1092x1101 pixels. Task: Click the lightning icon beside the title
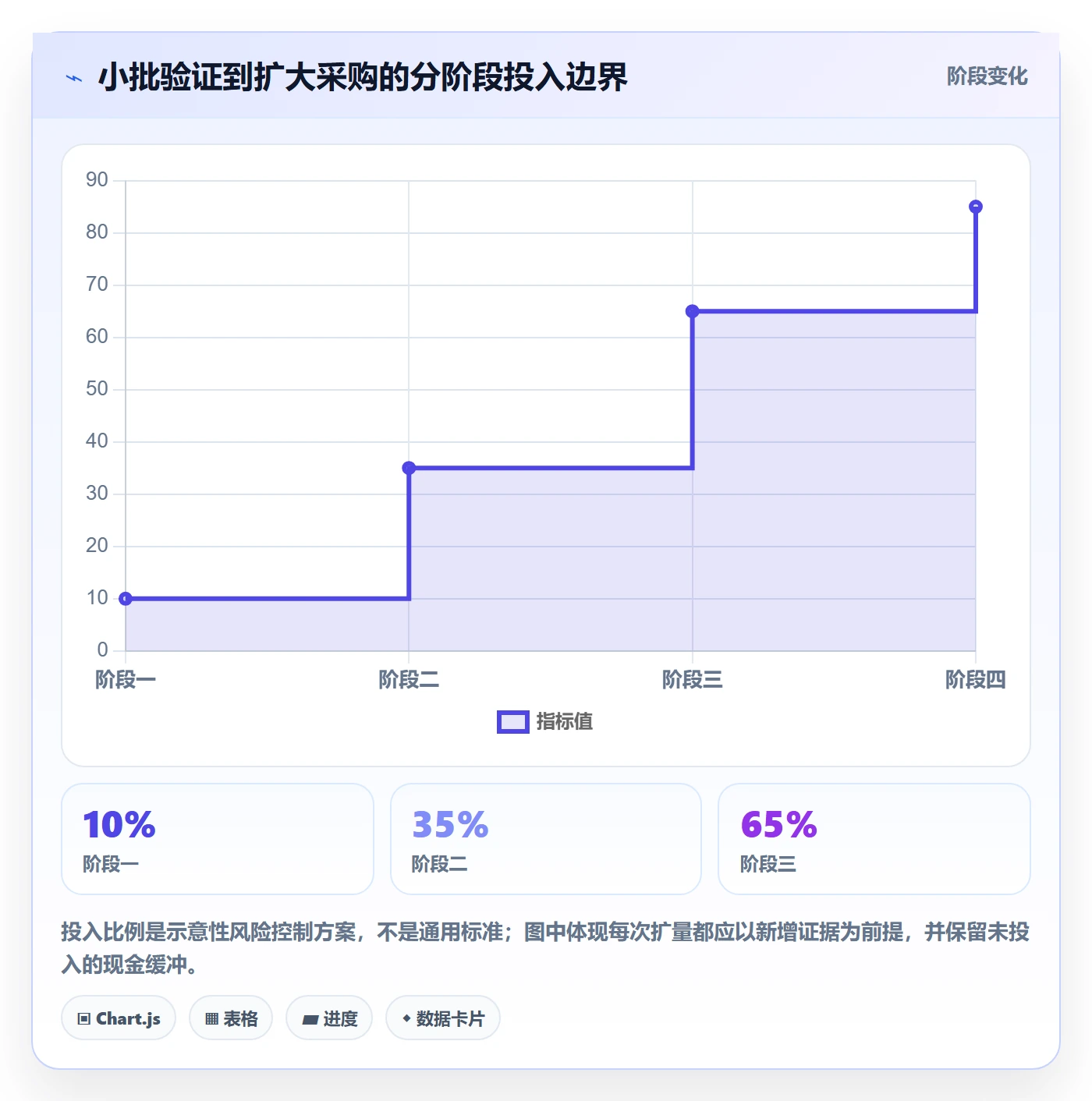[x=74, y=78]
